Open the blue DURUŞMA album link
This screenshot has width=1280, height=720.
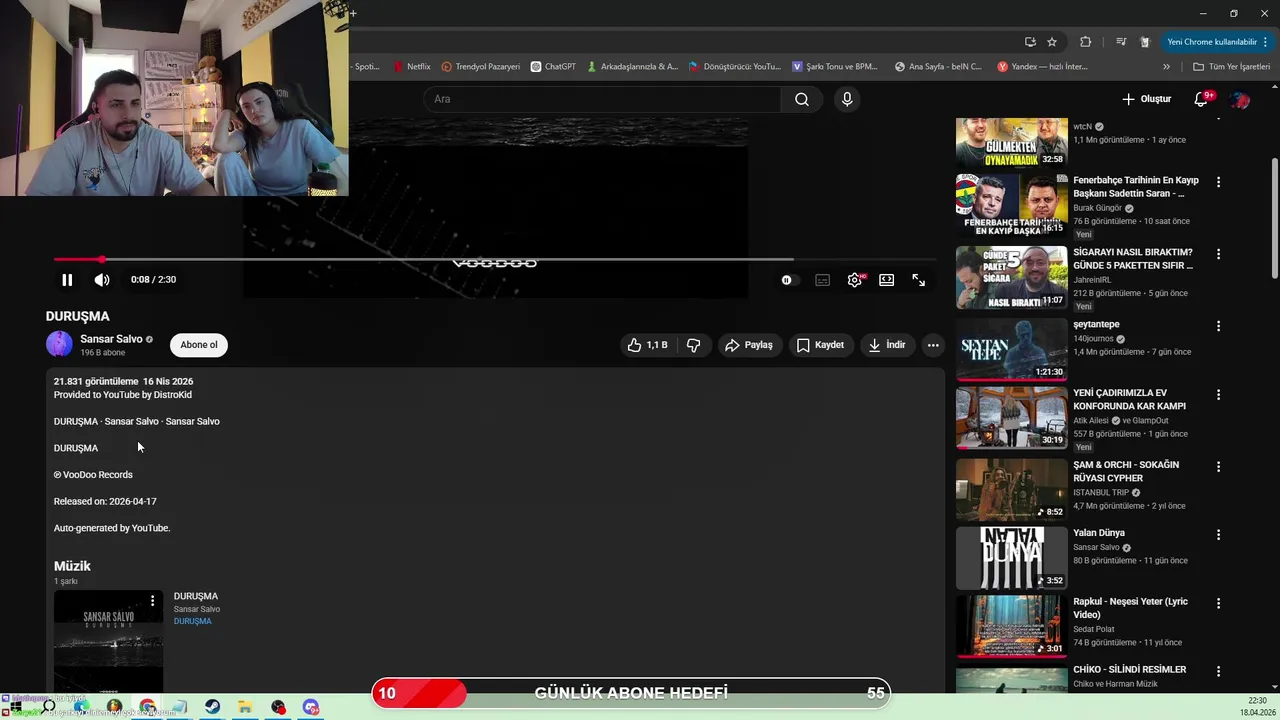pyautogui.click(x=192, y=621)
